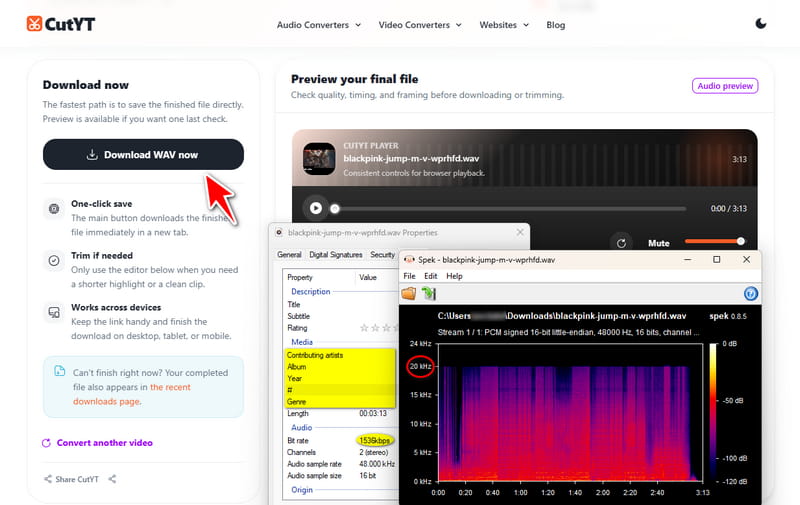Viewport: 800px width, 505px height.
Task: Open the recent downloads page link
Action: [132, 394]
